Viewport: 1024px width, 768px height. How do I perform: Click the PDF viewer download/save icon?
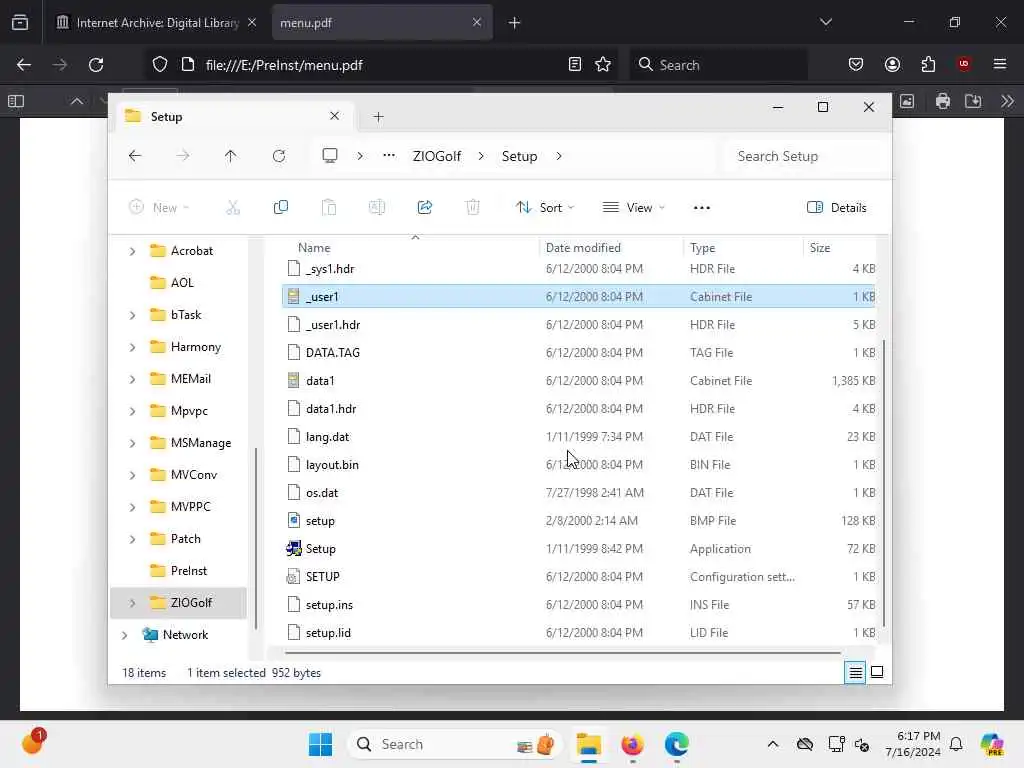973,101
